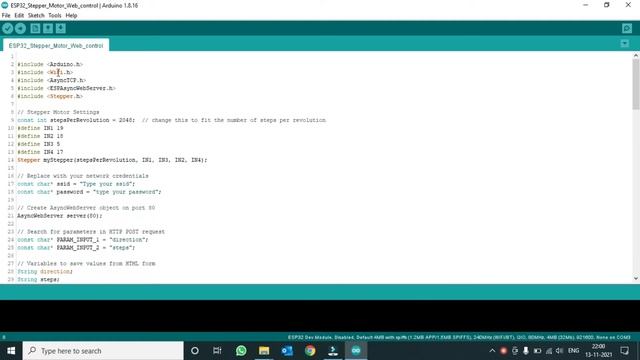Click the '#include <ESPAsyncWebServer.h>' line
Image resolution: width=640 pixels, height=360 pixels.
[66, 88]
